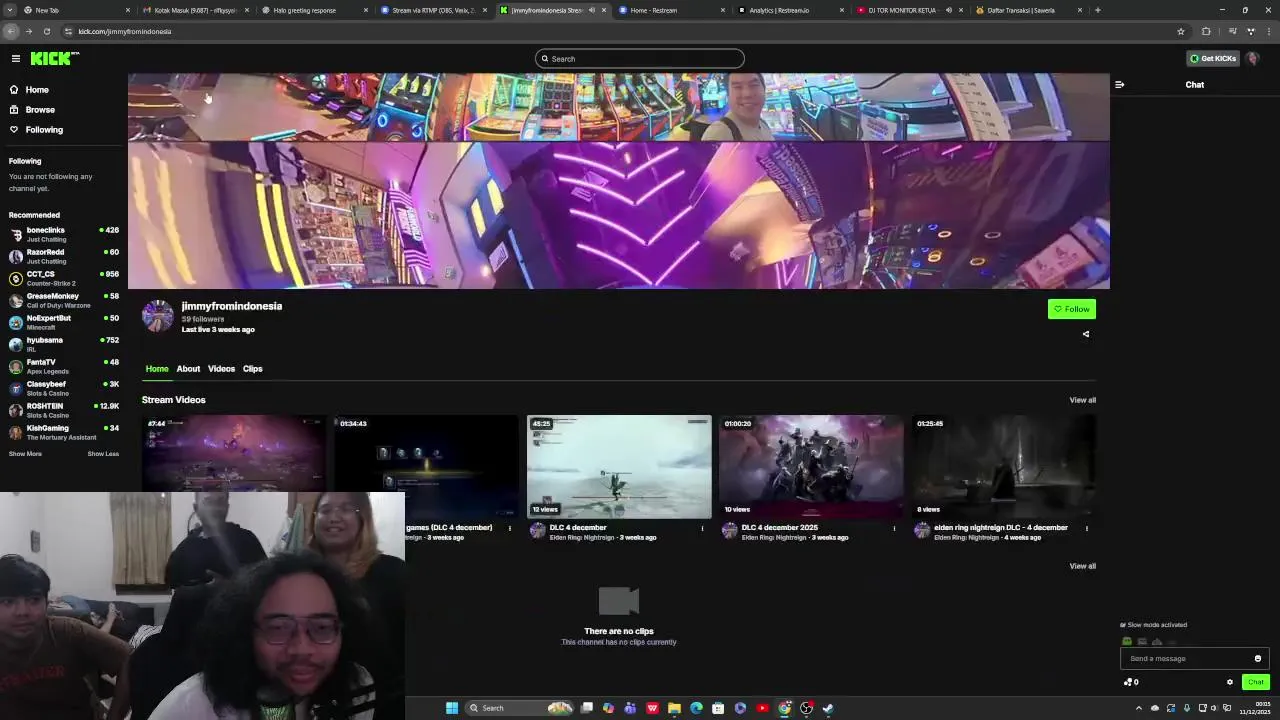Open File Explorer from the taskbar
The width and height of the screenshot is (1280, 720).
point(674,708)
